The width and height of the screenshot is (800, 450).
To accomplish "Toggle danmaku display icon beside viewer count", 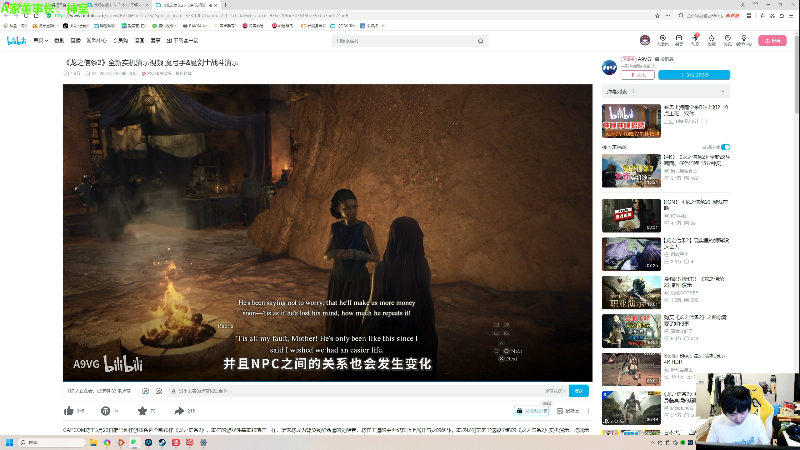I will [x=145, y=391].
